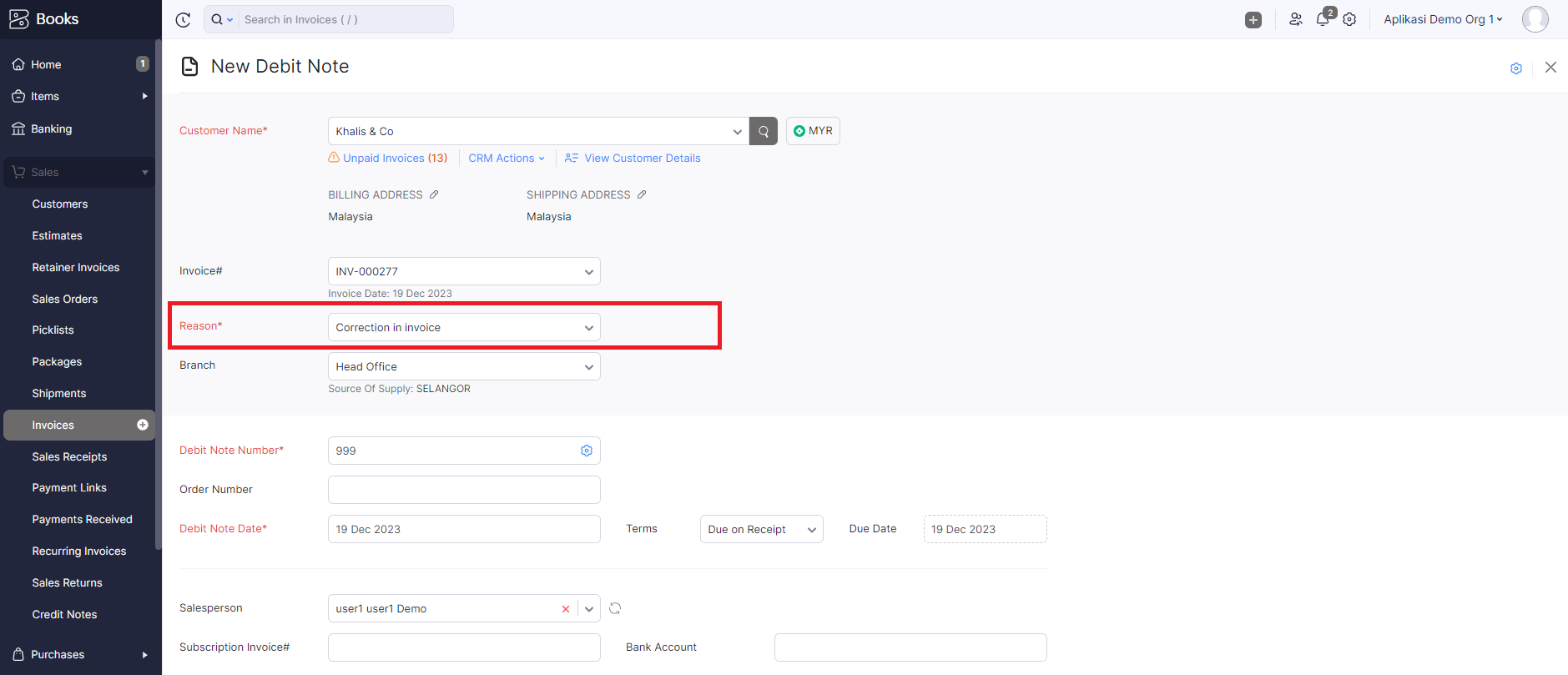Open the notifications bell icon
The image size is (1568, 675).
tap(1323, 19)
